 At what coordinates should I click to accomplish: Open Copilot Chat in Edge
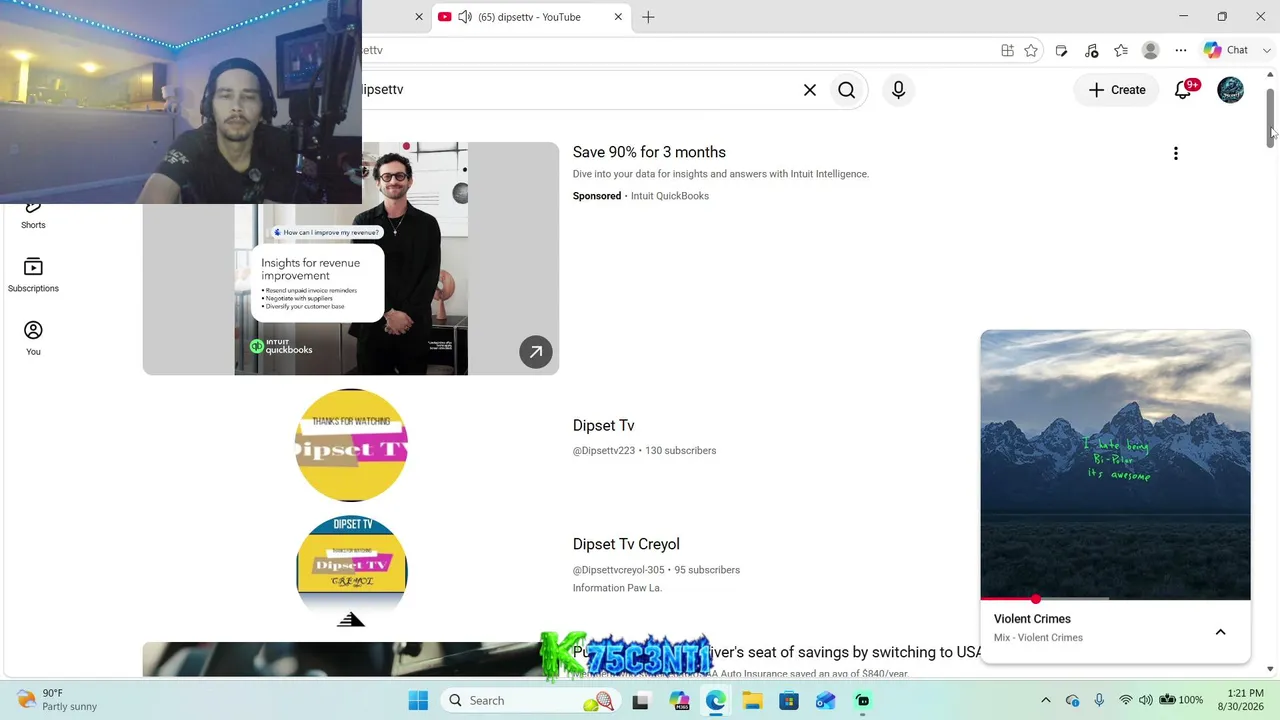point(1227,50)
